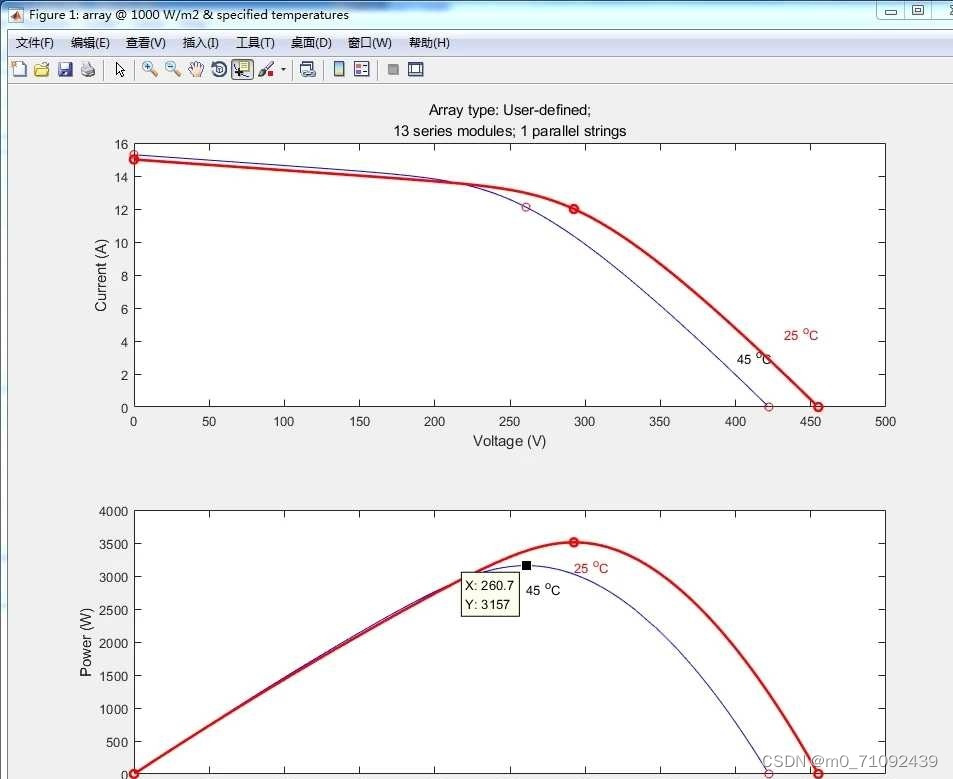Click the '25 °C' label in power plot
The image size is (953, 779).
click(x=591, y=568)
